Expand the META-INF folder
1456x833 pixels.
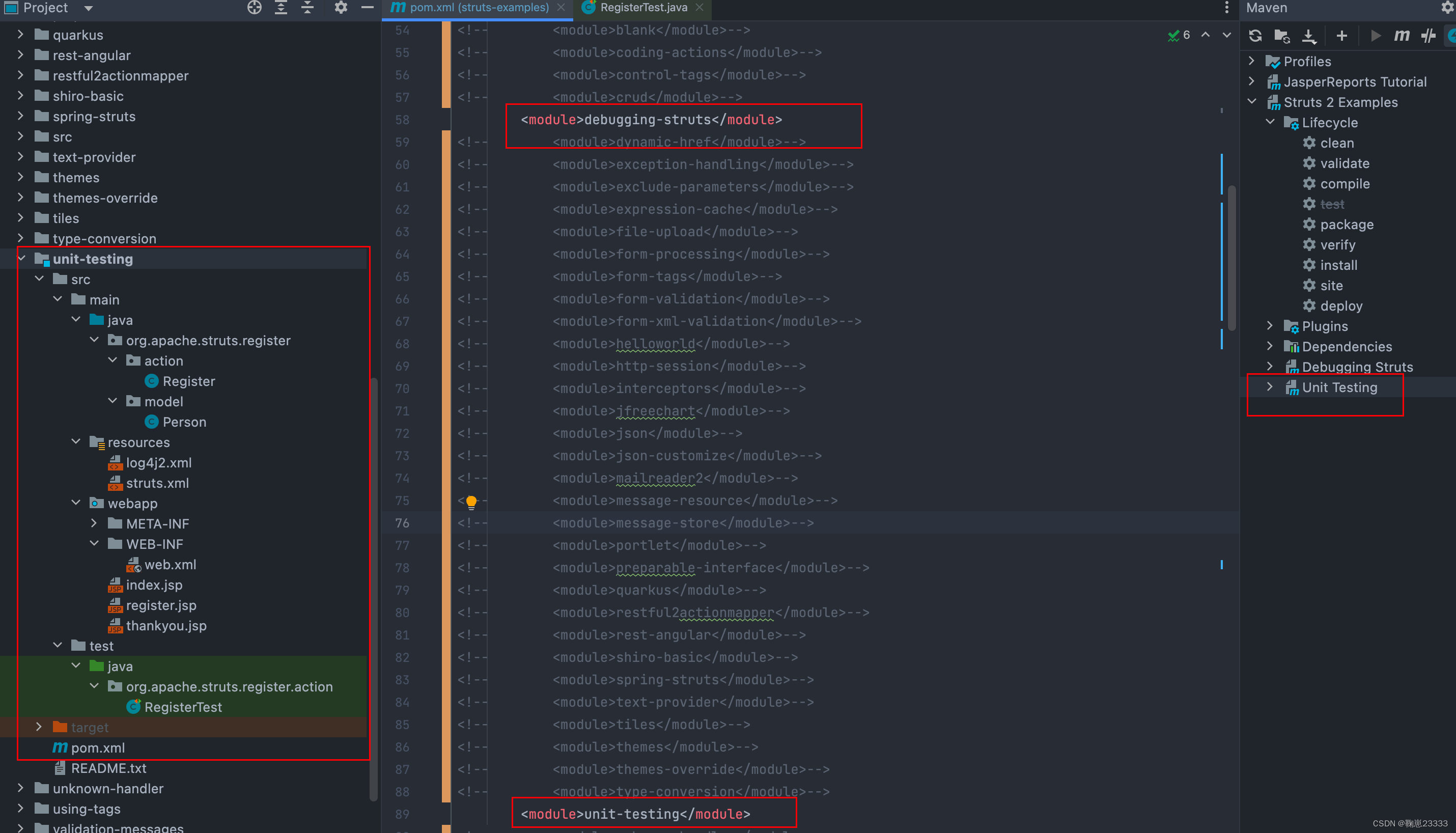(x=94, y=523)
